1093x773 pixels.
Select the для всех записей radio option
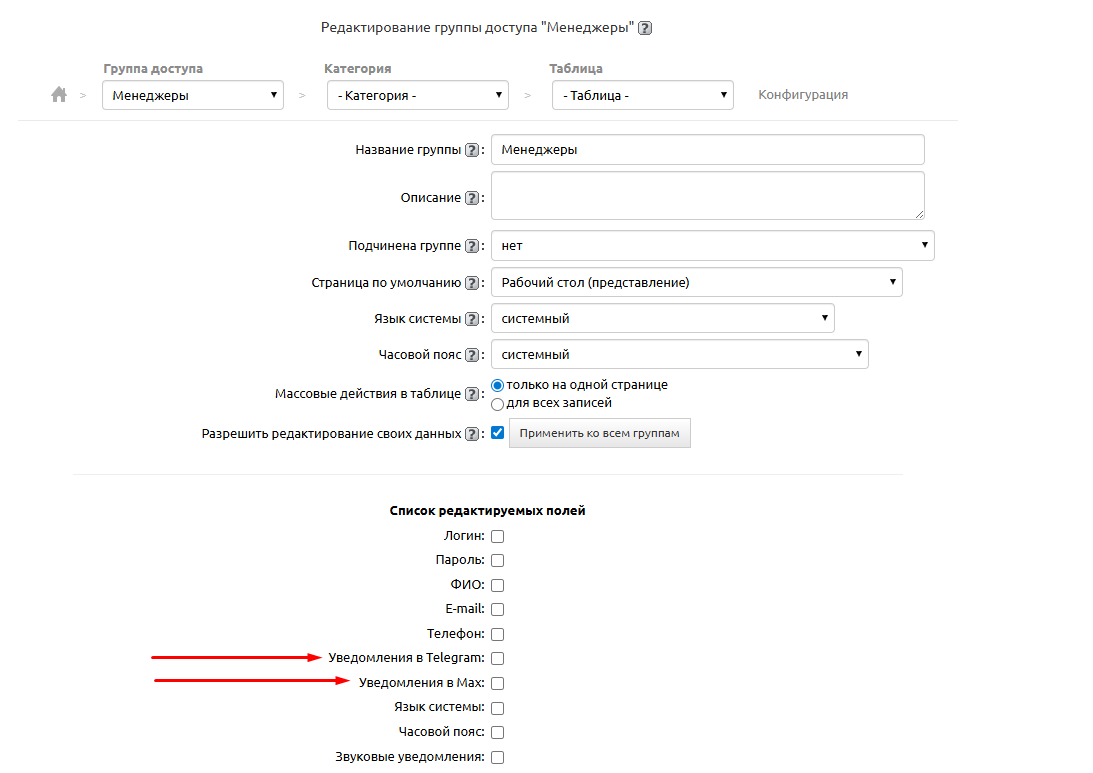coord(497,404)
